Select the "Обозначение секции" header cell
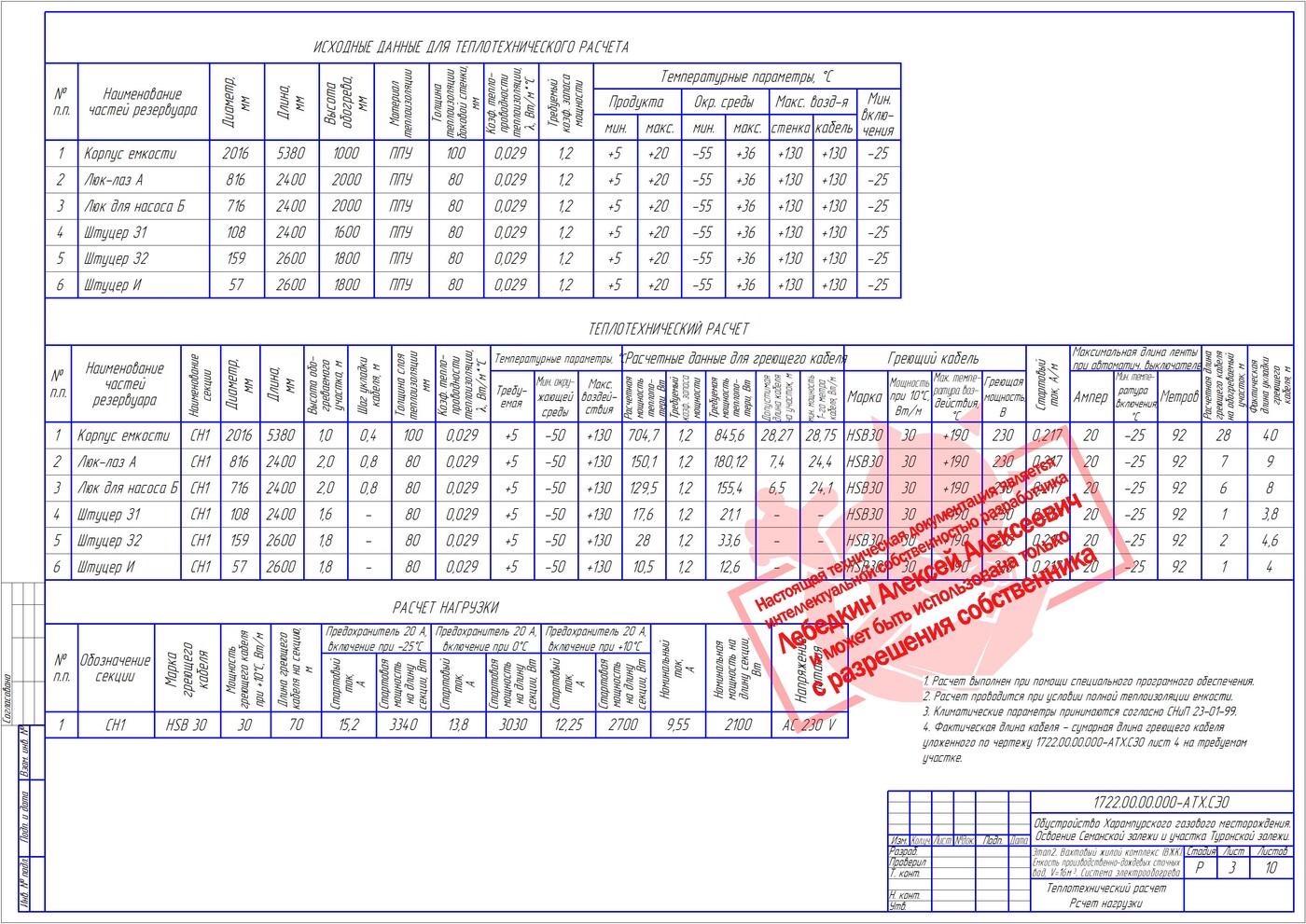Viewport: 1306px width, 924px height. pyautogui.click(x=115, y=668)
